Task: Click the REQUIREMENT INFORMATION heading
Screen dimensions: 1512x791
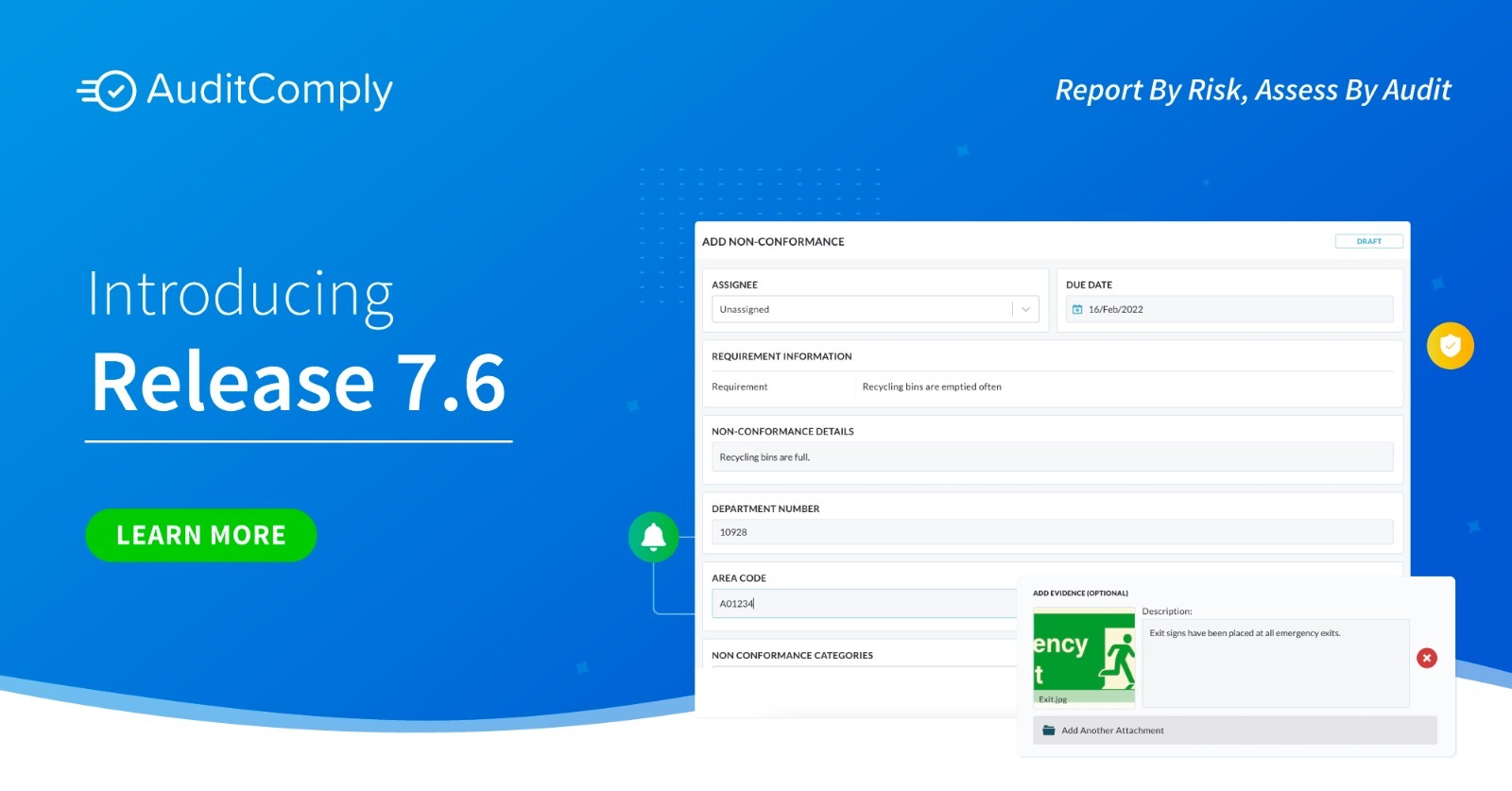Action: (782, 356)
